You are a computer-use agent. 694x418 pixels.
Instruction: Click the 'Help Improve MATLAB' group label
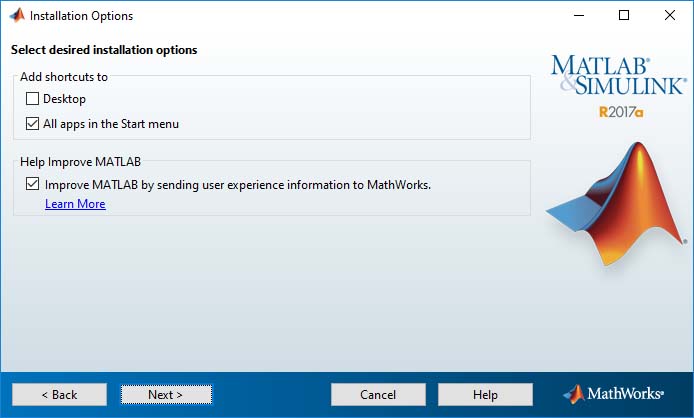point(81,162)
